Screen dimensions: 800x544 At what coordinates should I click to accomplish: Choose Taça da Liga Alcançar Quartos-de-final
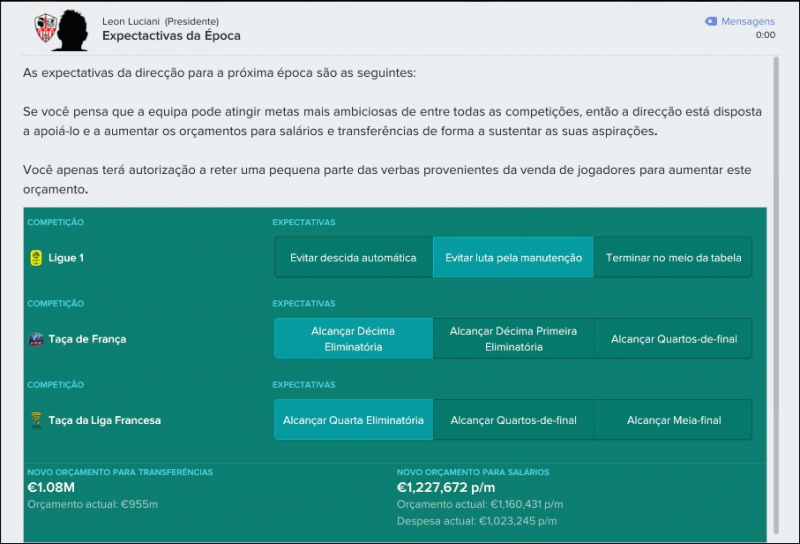click(513, 420)
